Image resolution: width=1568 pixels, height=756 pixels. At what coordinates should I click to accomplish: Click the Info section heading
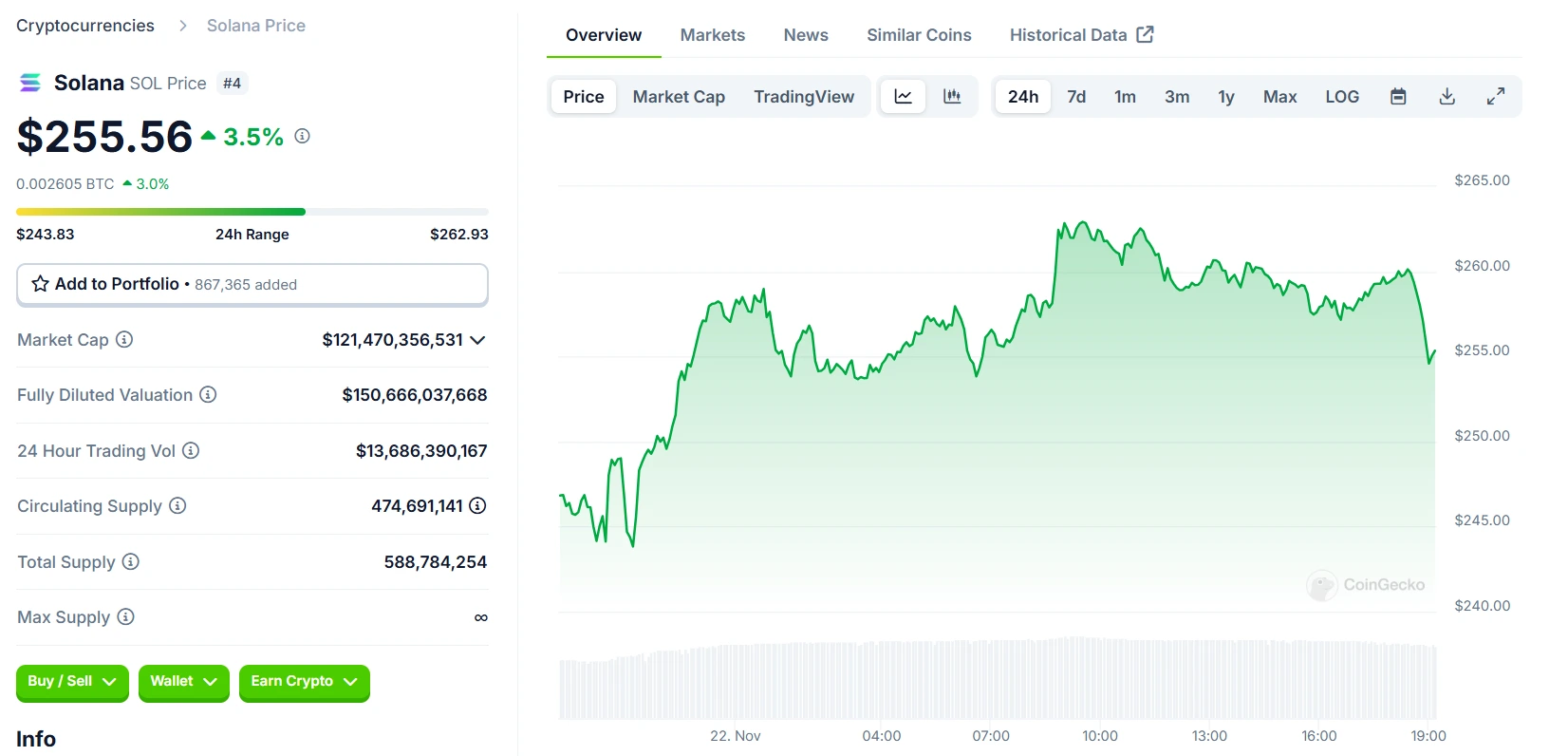pyautogui.click(x=36, y=738)
